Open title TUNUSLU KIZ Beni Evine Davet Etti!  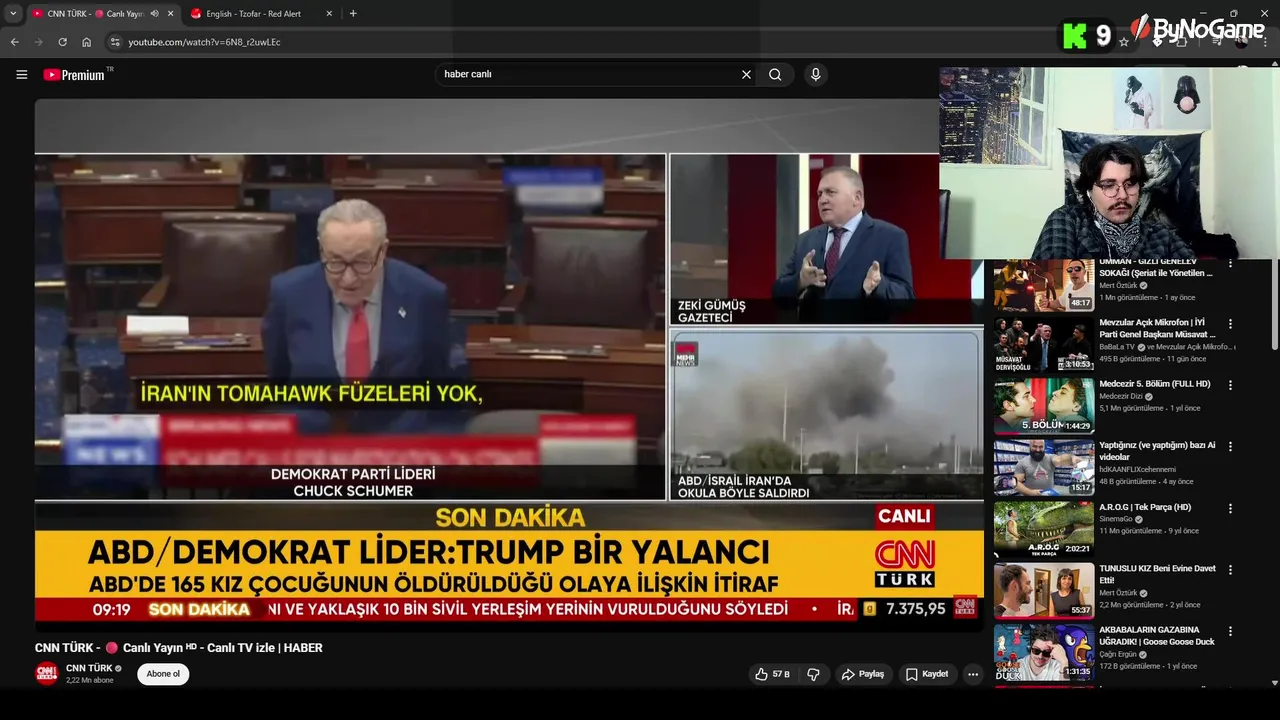1157,574
